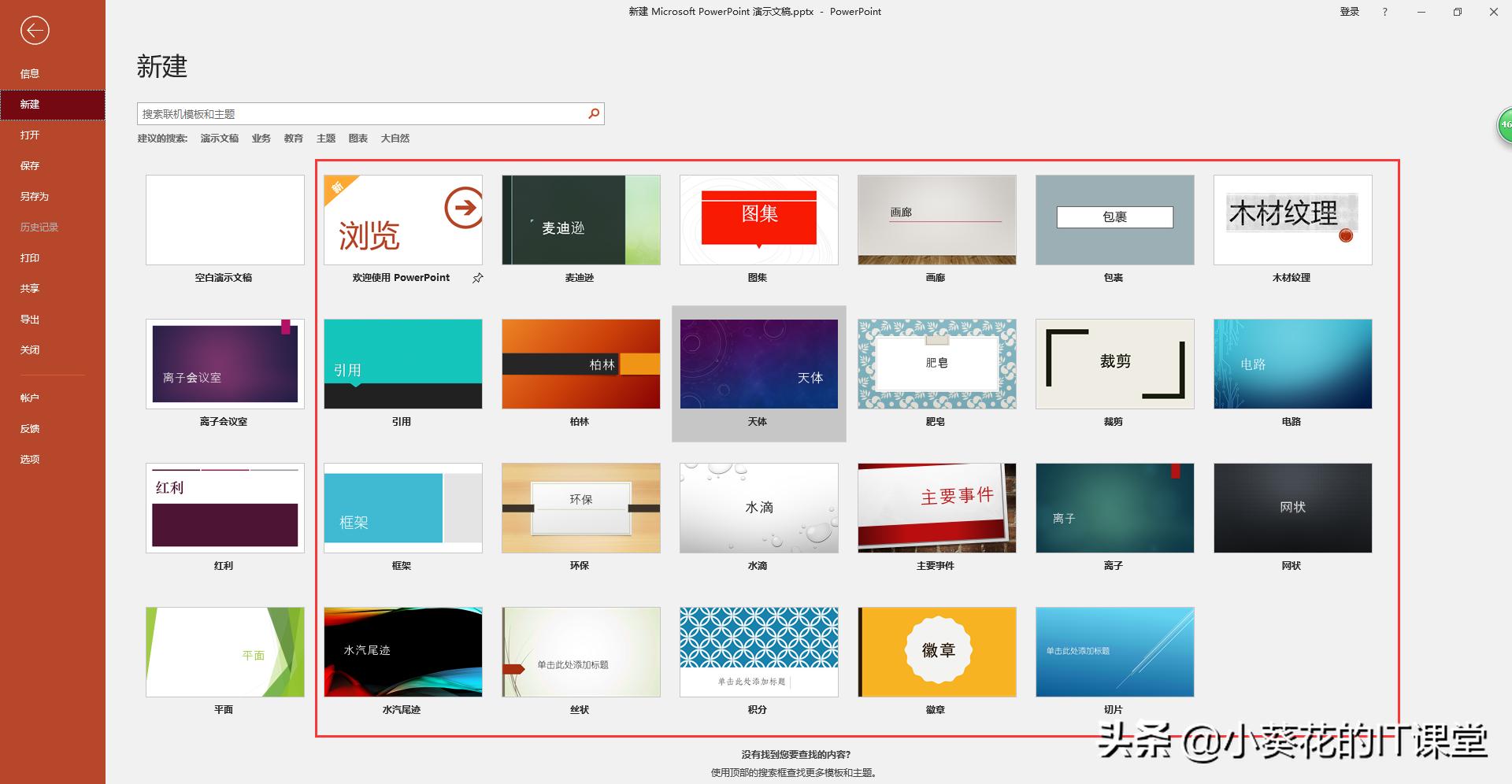Pick the 水汽尾迹 theme thumbnail

tap(403, 652)
